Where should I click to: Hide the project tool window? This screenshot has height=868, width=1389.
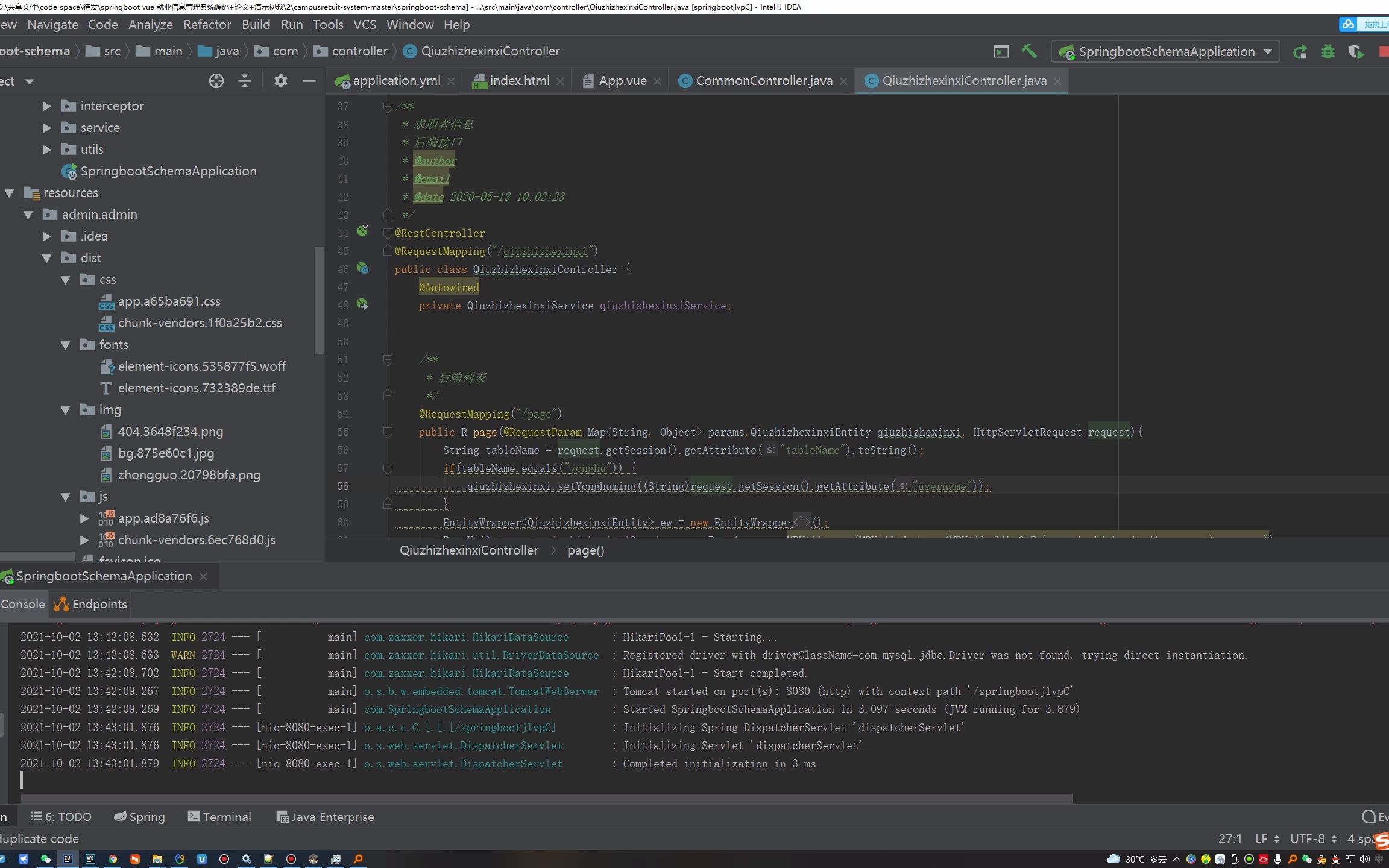pyautogui.click(x=309, y=81)
